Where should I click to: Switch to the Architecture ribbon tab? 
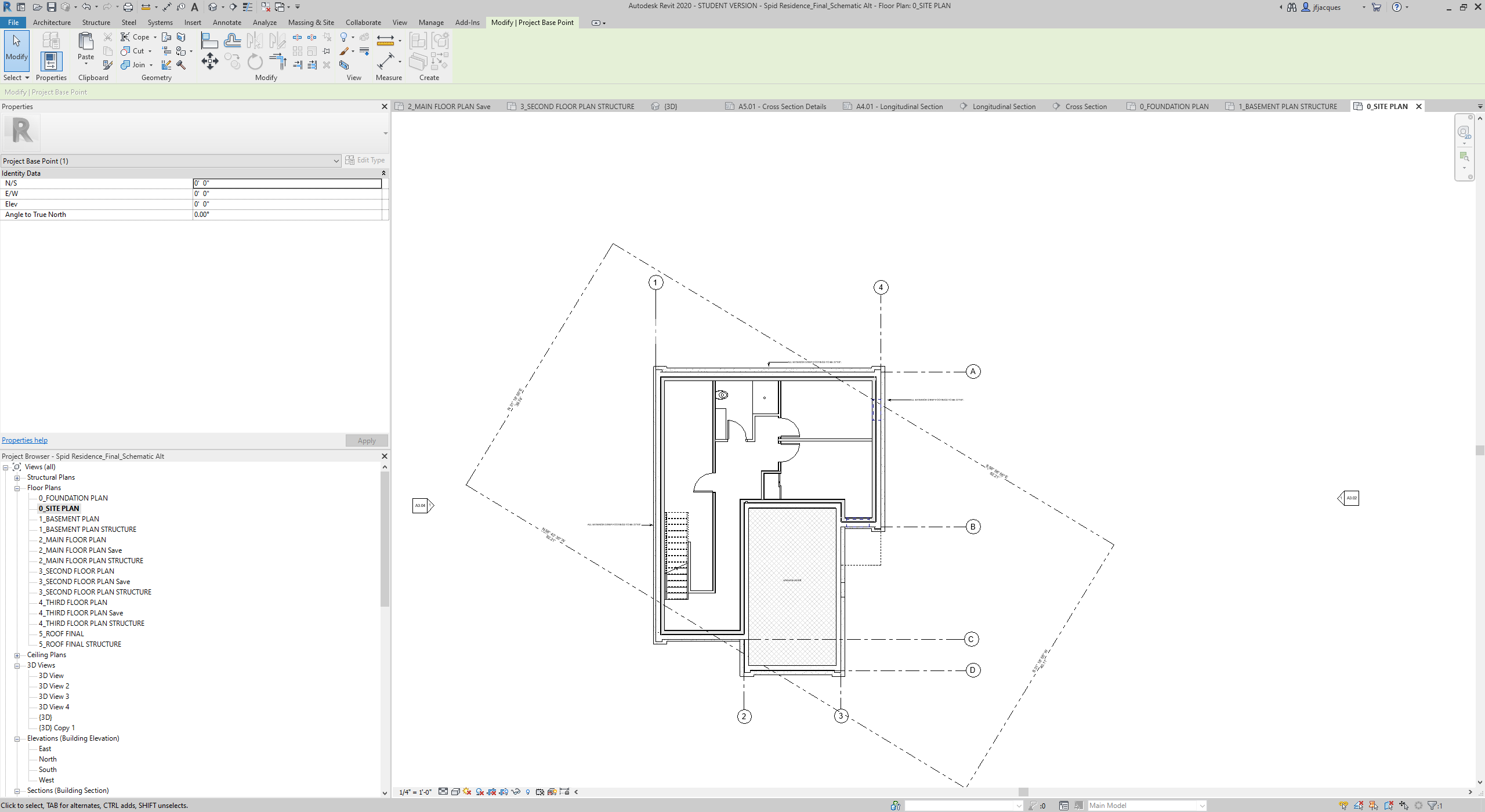(52, 22)
